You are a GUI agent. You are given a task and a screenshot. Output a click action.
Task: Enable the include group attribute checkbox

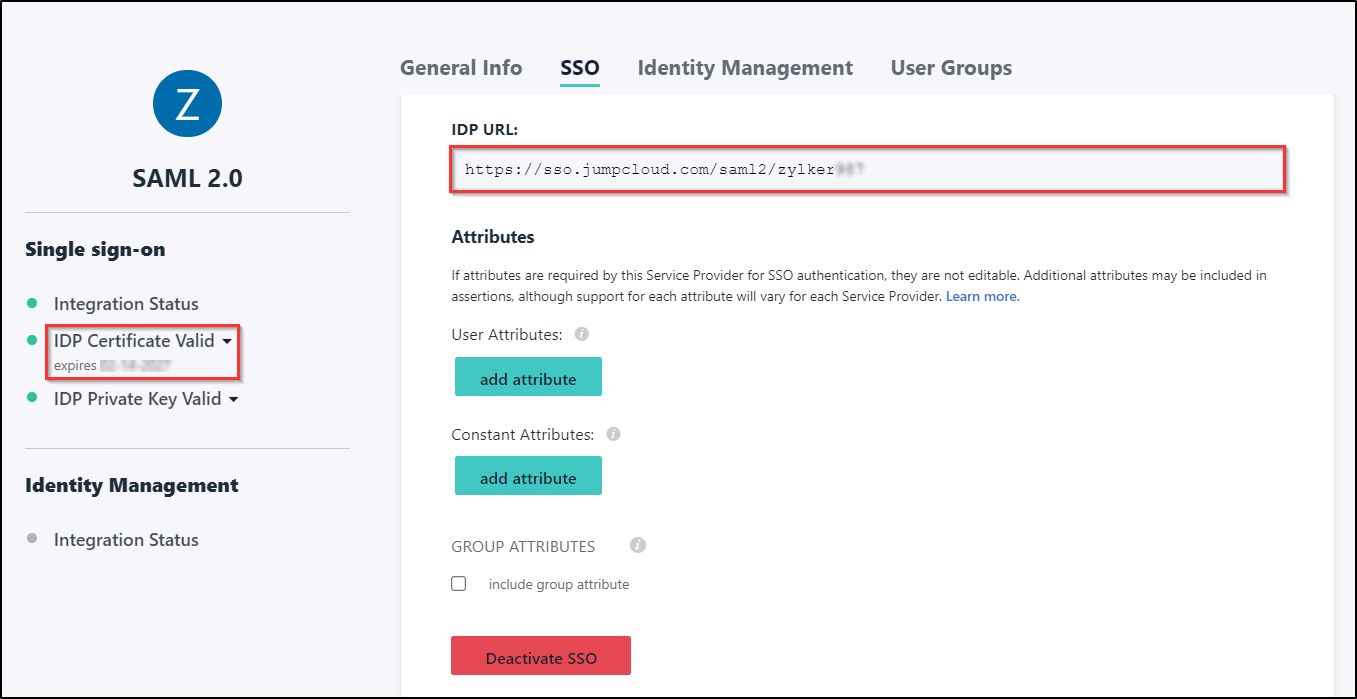point(459,584)
